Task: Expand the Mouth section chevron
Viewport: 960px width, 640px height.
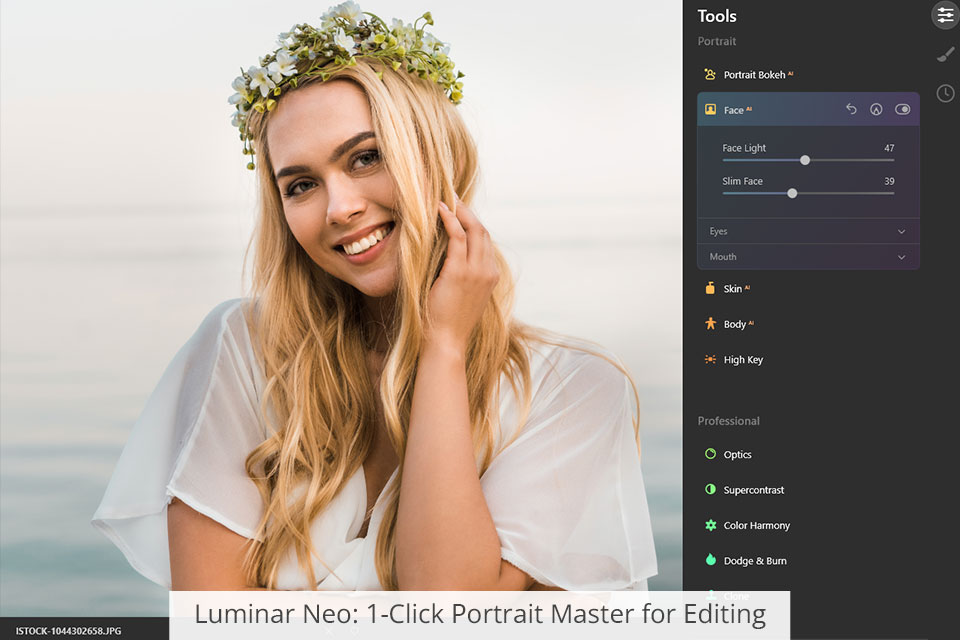Action: click(901, 257)
